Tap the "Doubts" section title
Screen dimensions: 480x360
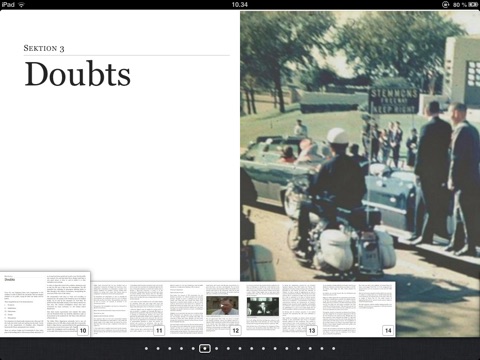[x=77, y=74]
